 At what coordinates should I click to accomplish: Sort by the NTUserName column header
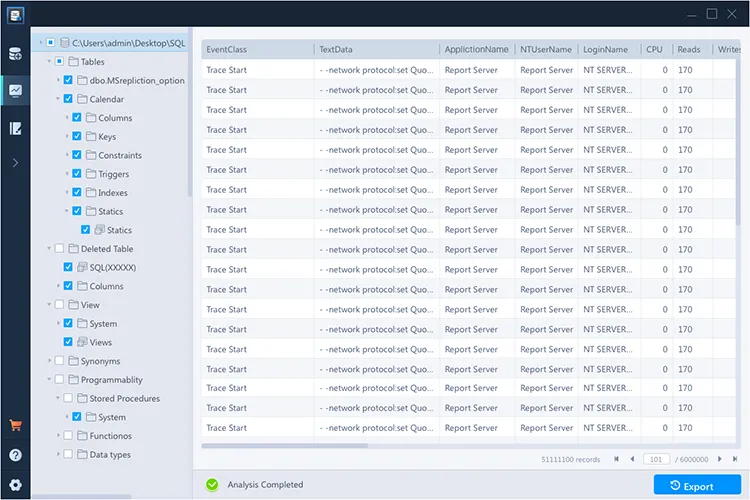tap(546, 49)
